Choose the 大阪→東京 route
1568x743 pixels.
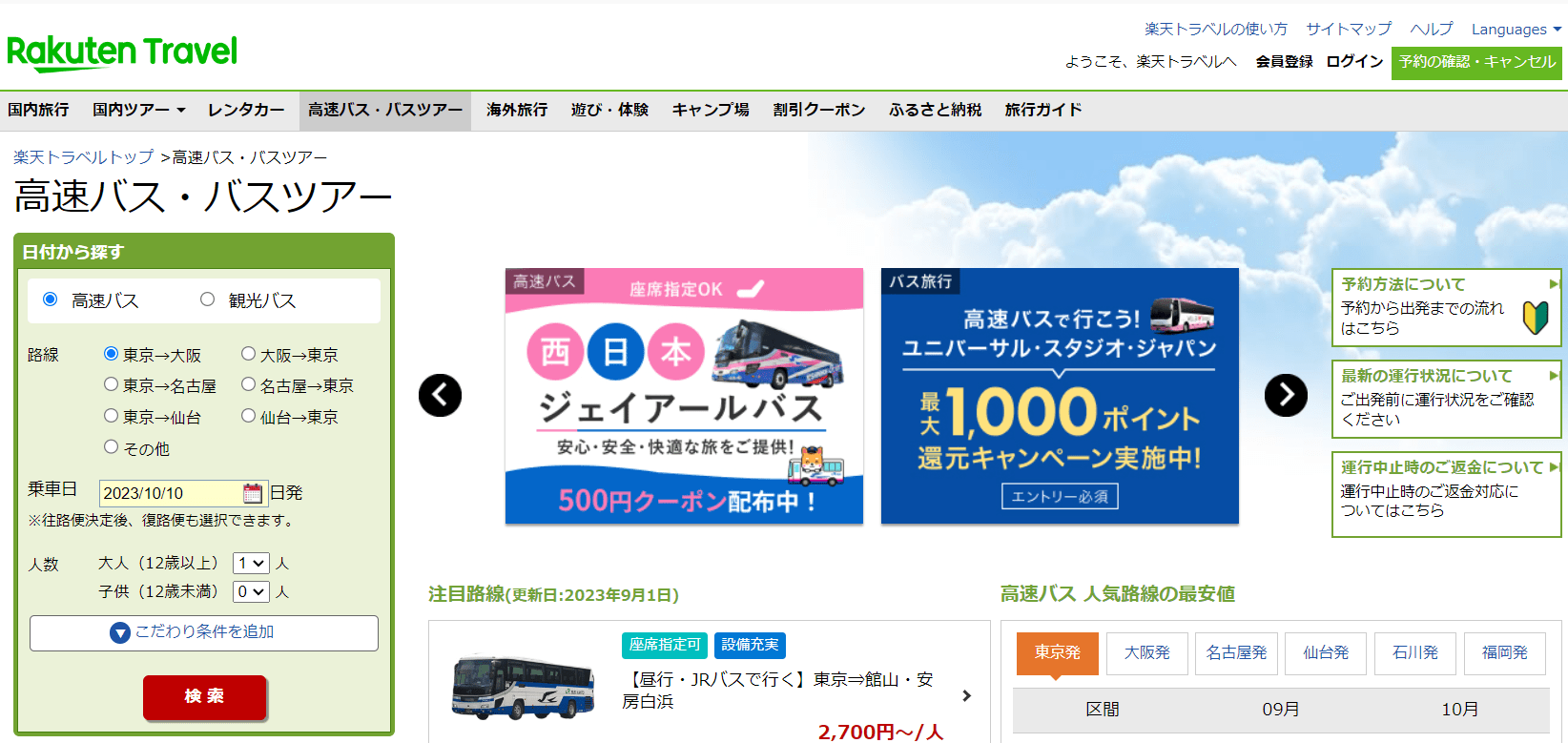[x=249, y=354]
